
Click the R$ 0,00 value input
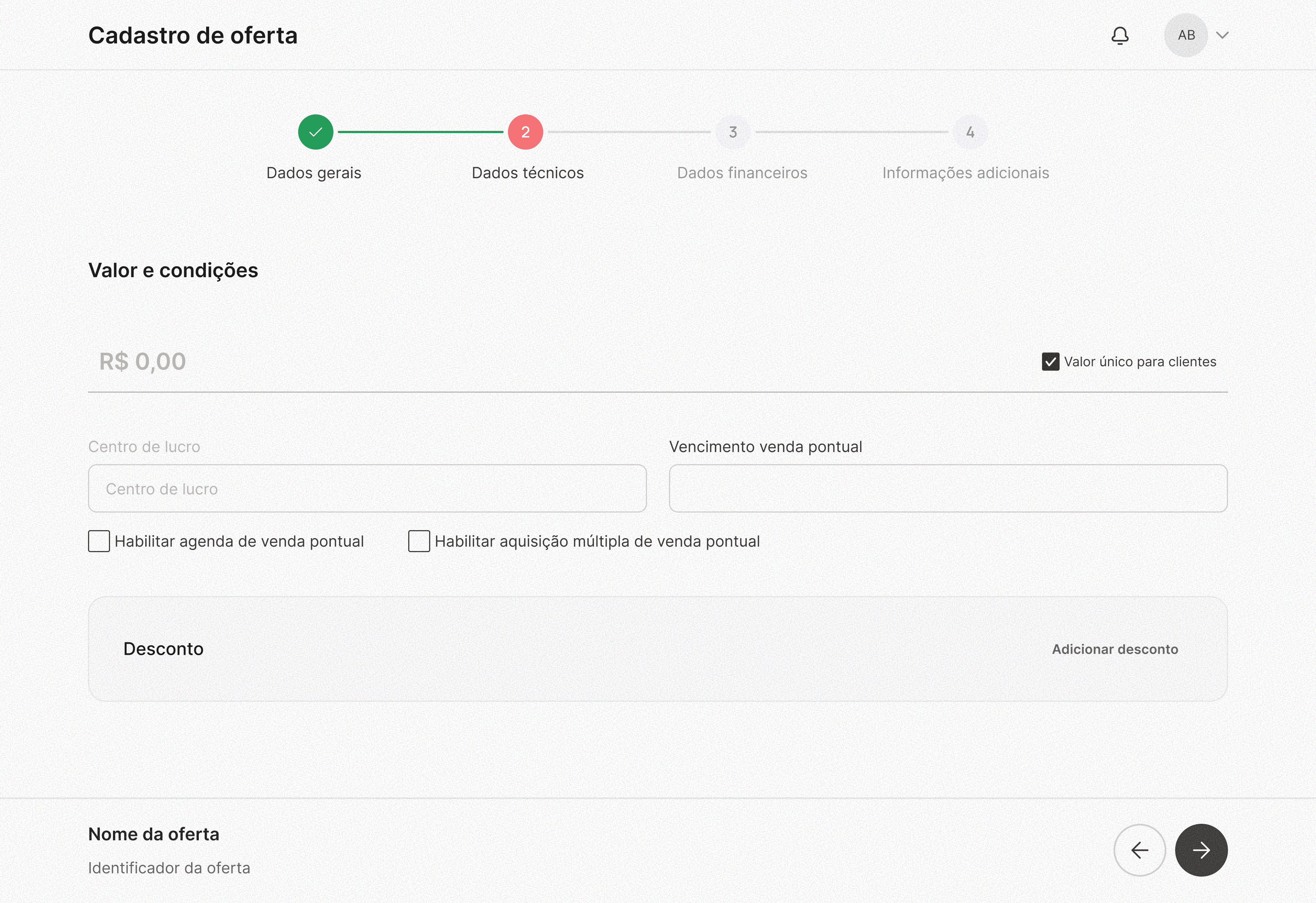pos(143,362)
